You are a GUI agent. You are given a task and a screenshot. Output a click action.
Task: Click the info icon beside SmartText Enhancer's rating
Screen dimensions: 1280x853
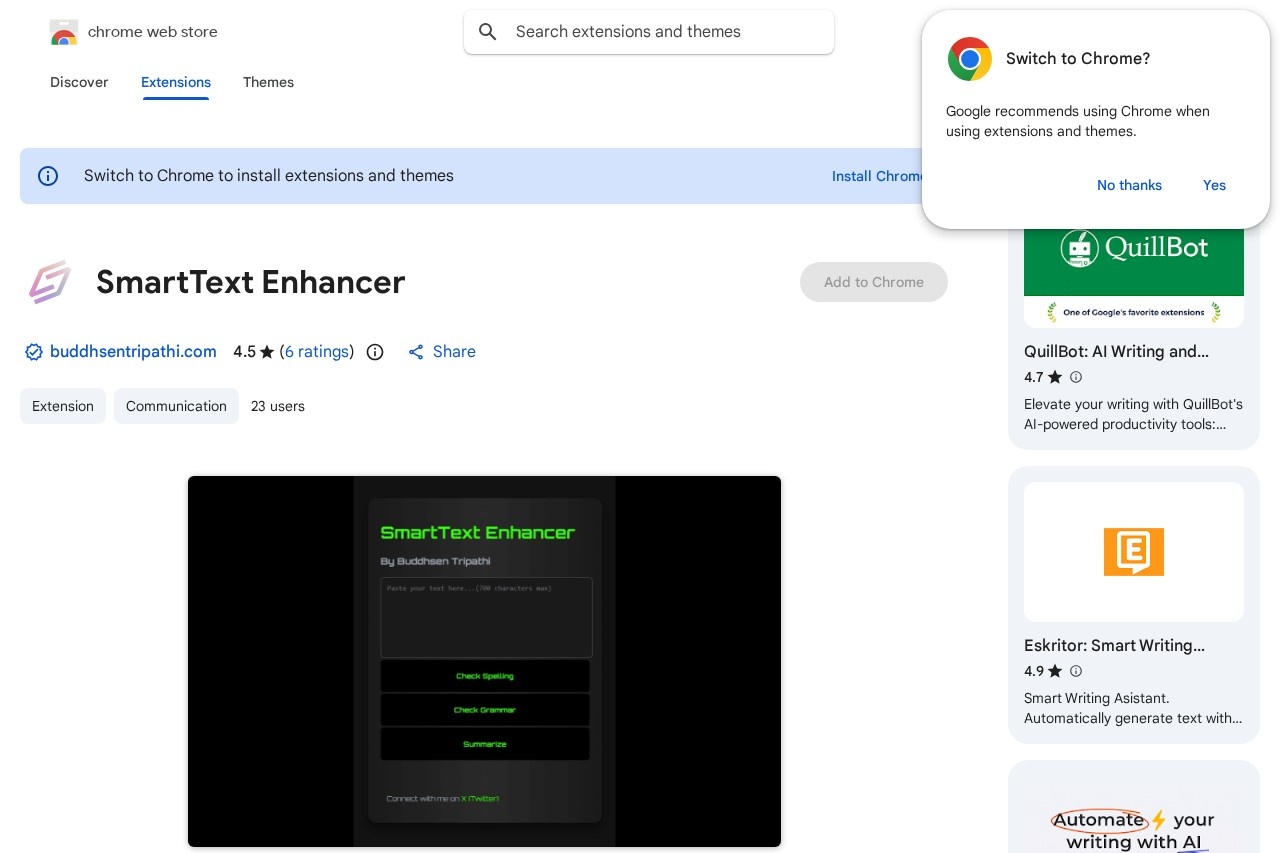tap(375, 352)
